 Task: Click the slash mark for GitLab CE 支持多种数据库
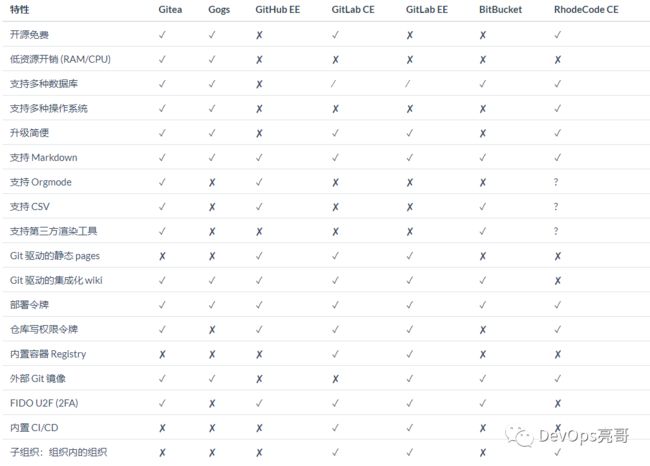click(x=333, y=84)
